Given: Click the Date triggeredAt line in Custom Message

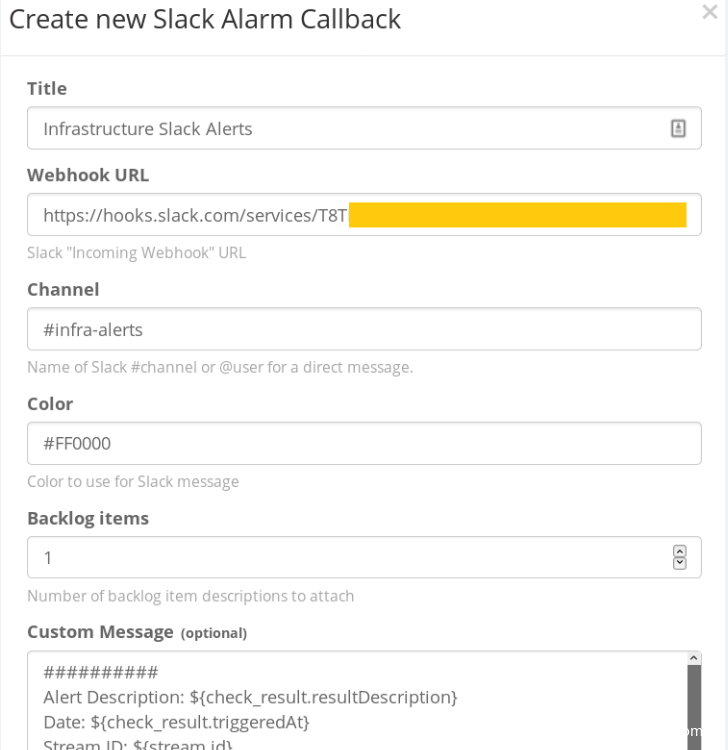Looking at the screenshot, I should tap(177, 721).
